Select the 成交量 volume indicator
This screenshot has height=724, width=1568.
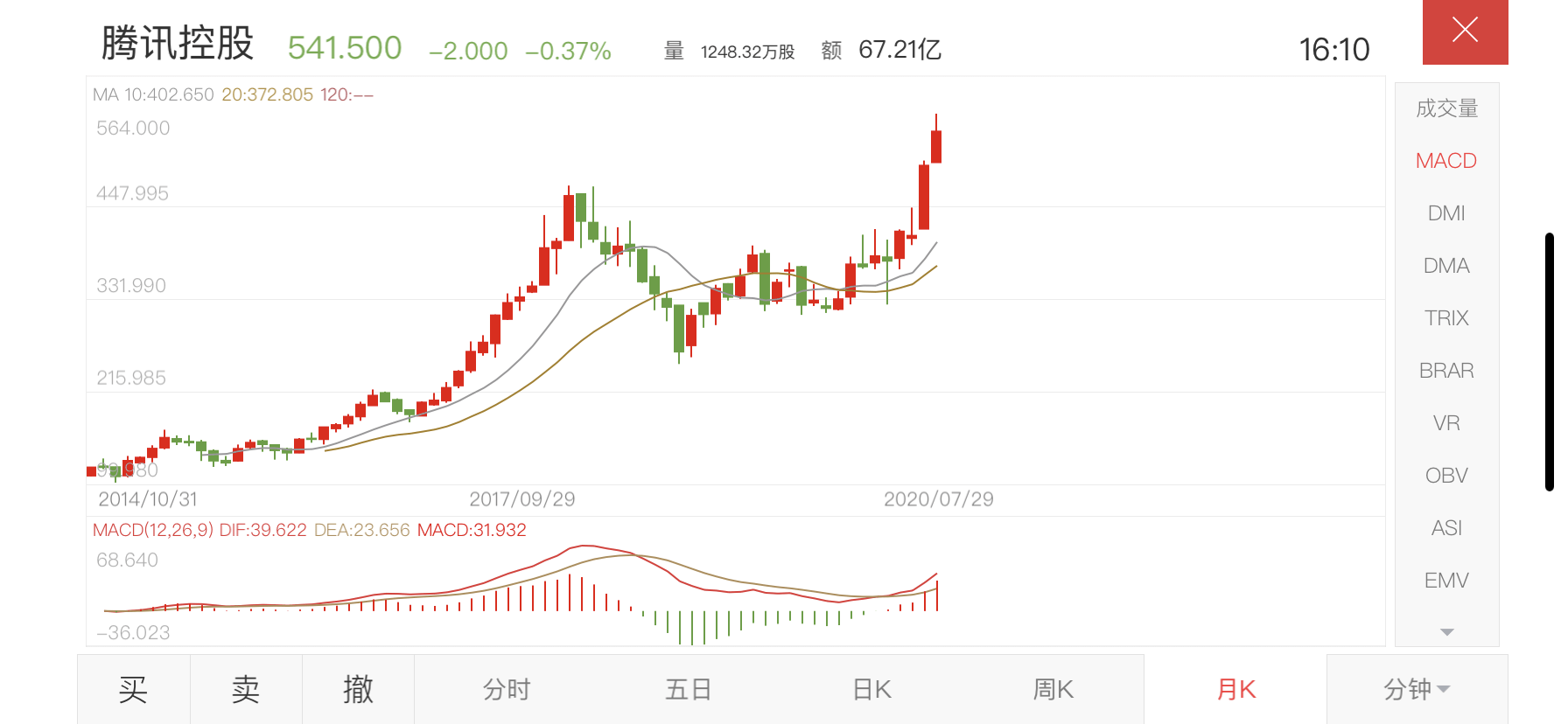coord(1446,108)
